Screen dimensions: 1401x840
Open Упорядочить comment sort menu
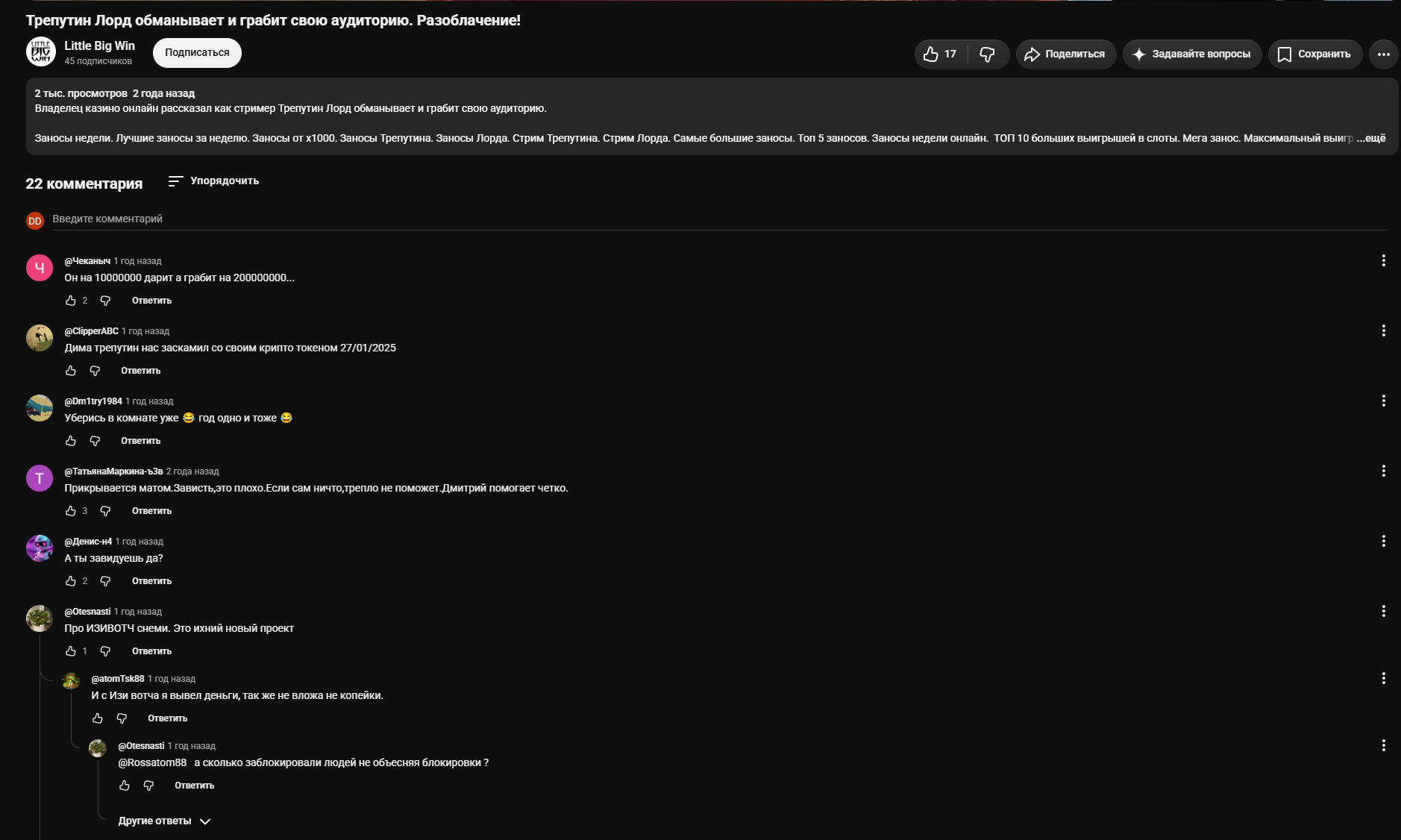pyautogui.click(x=213, y=181)
